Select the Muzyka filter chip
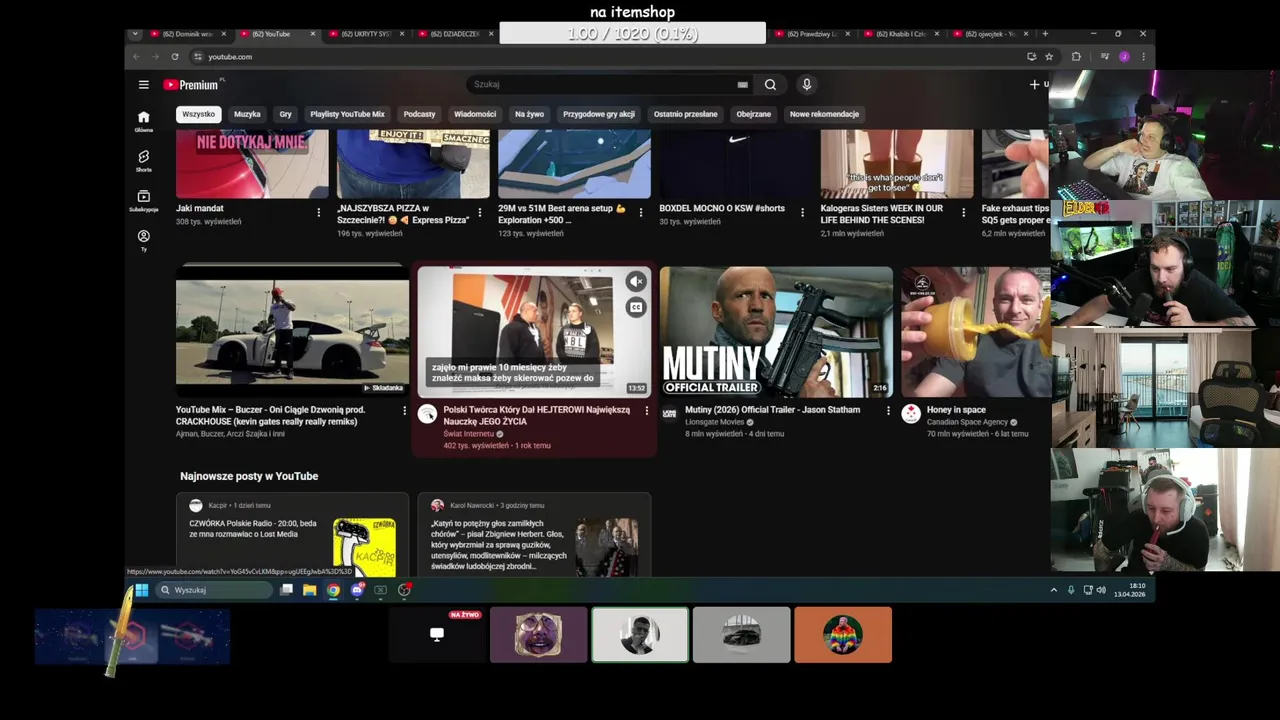The height and width of the screenshot is (720, 1280). click(247, 114)
